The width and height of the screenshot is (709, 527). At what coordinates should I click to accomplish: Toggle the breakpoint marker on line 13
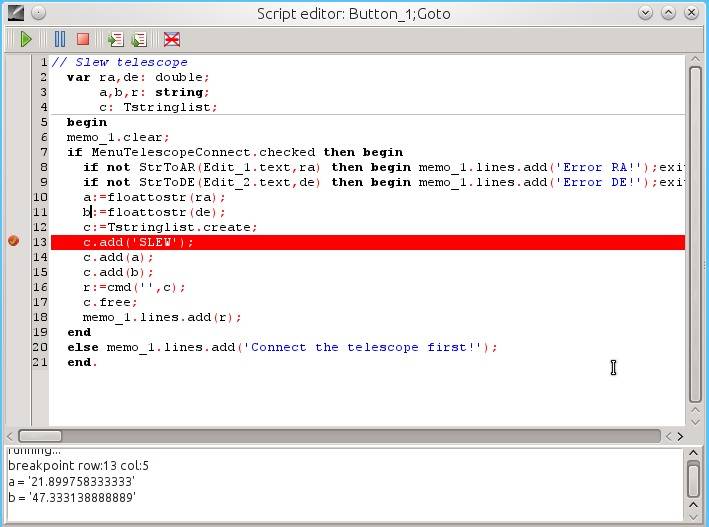[x=14, y=241]
